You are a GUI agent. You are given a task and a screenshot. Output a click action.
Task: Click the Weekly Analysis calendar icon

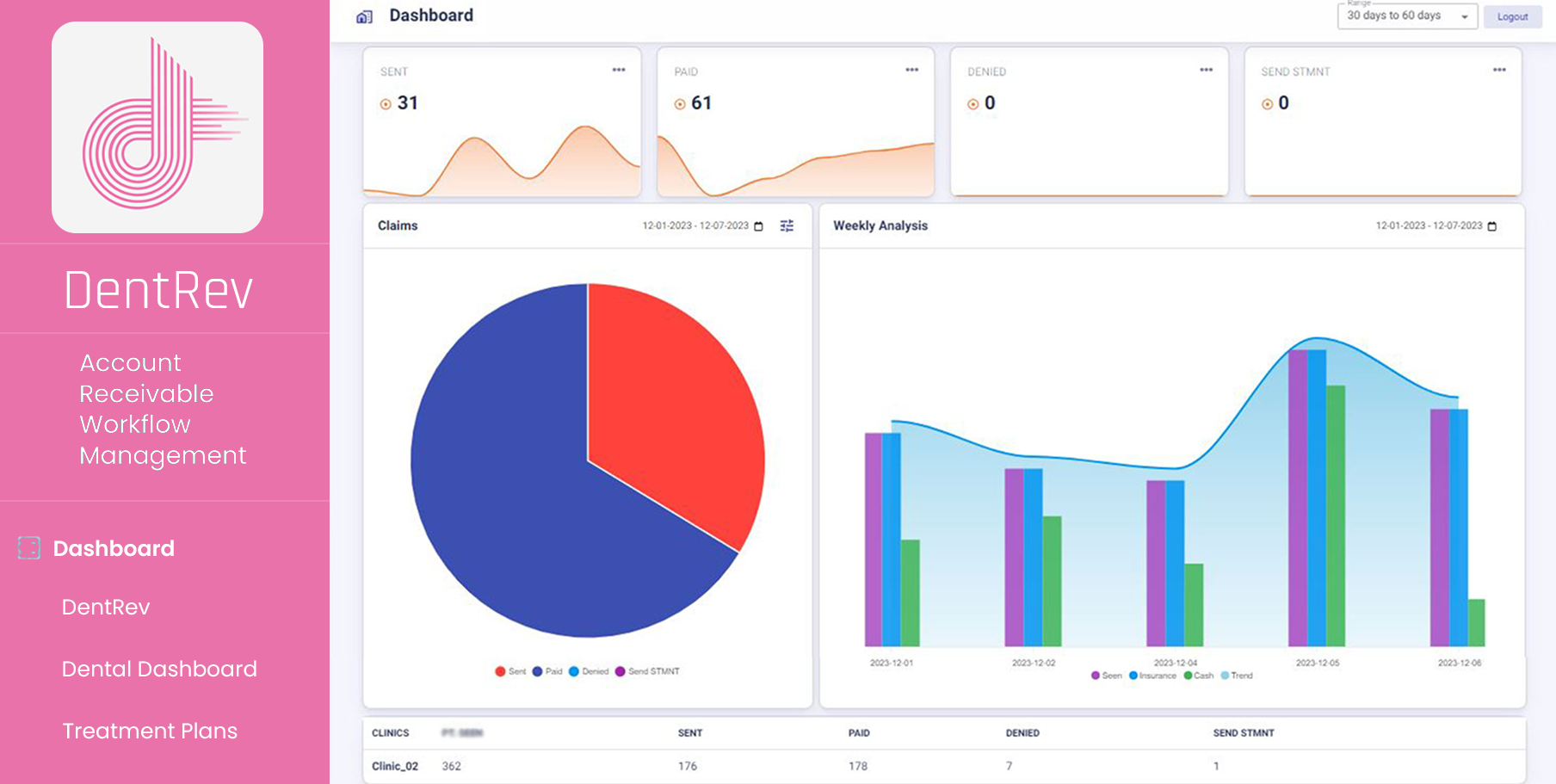point(1492,226)
